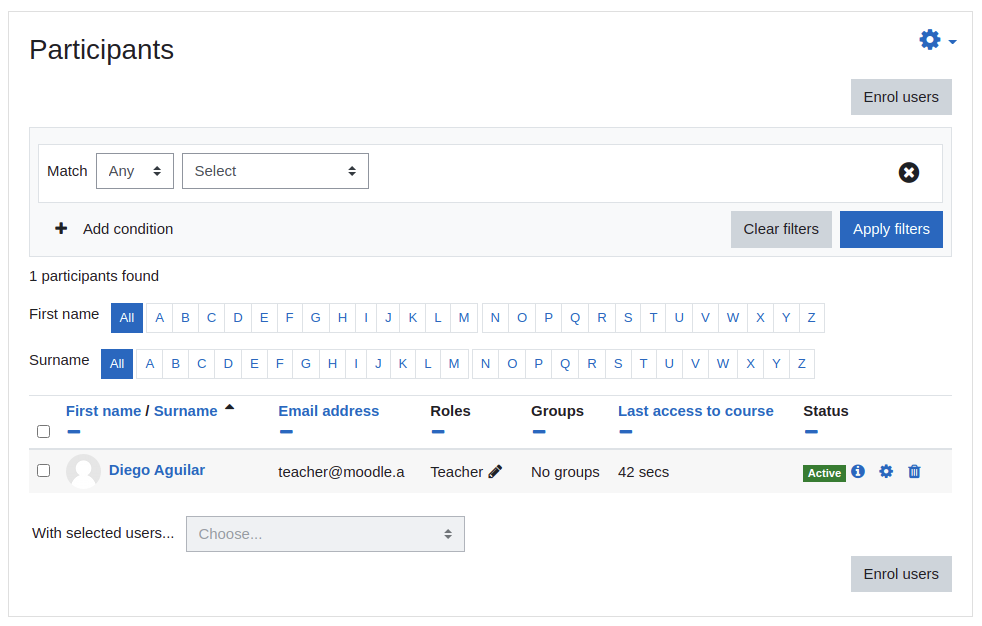Hide the Roles column via dash
Image resolution: width=982 pixels, height=626 pixels.
click(438, 431)
